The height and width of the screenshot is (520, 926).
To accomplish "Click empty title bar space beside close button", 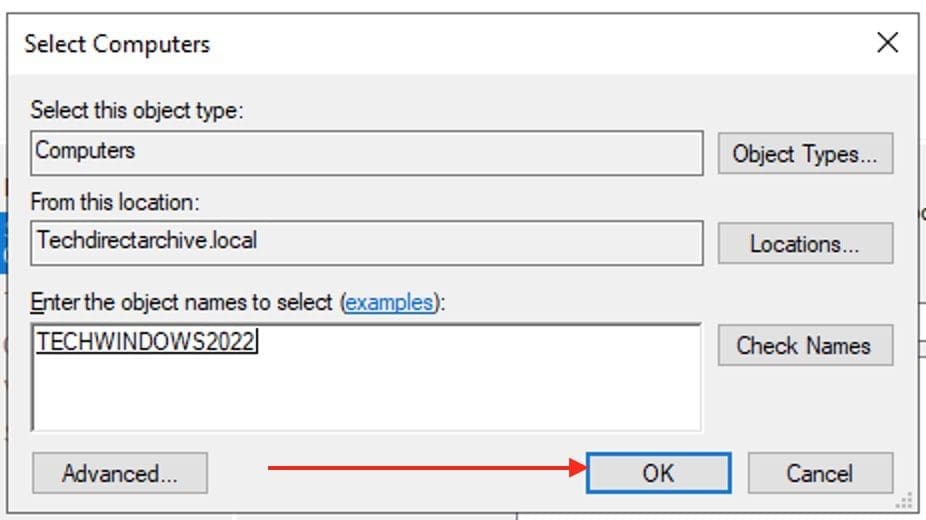I will [600, 44].
